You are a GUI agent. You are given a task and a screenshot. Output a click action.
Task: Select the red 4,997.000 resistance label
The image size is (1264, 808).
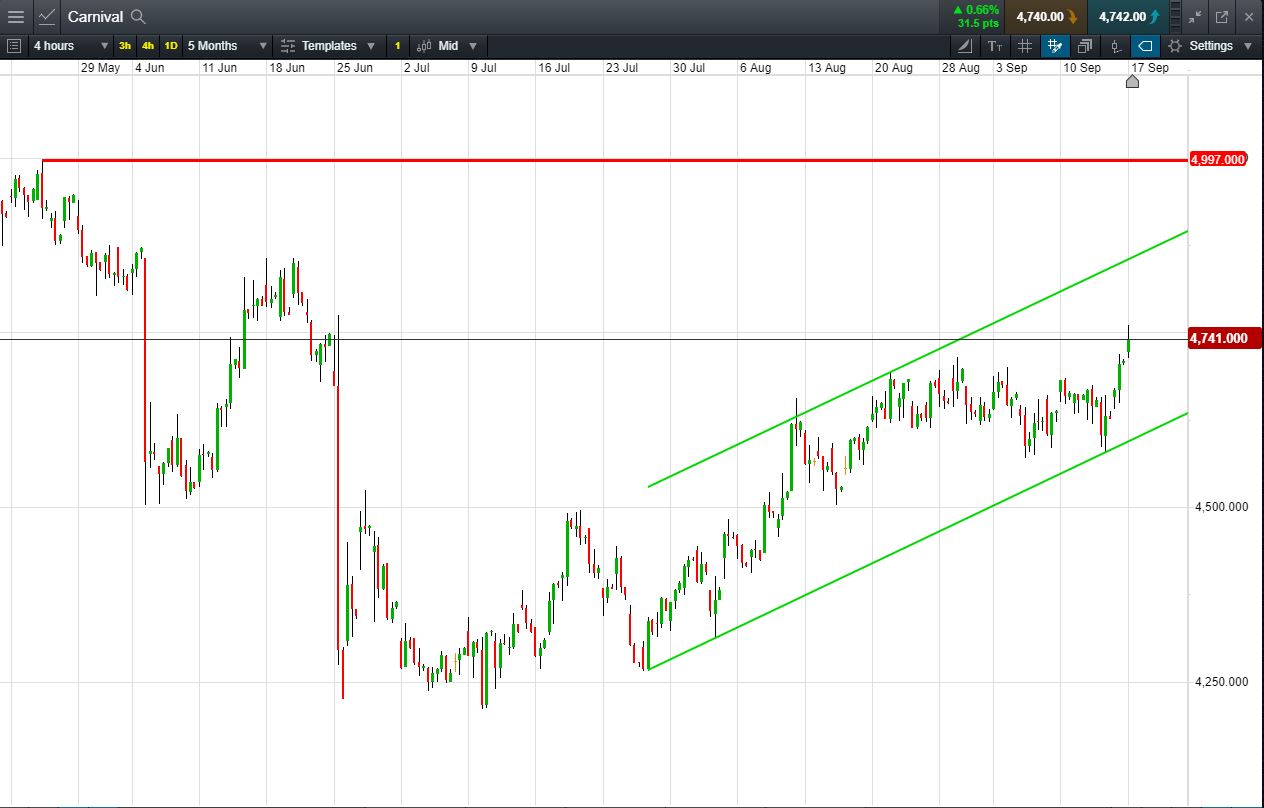1218,160
